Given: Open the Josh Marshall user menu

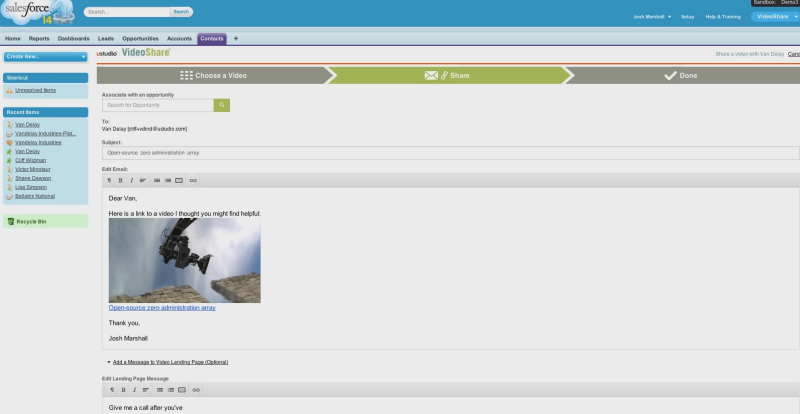Looking at the screenshot, I should (652, 17).
